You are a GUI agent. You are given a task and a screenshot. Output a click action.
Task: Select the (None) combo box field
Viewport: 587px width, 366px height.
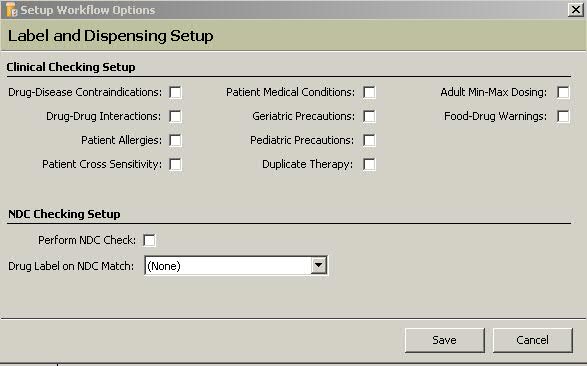pyautogui.click(x=236, y=266)
